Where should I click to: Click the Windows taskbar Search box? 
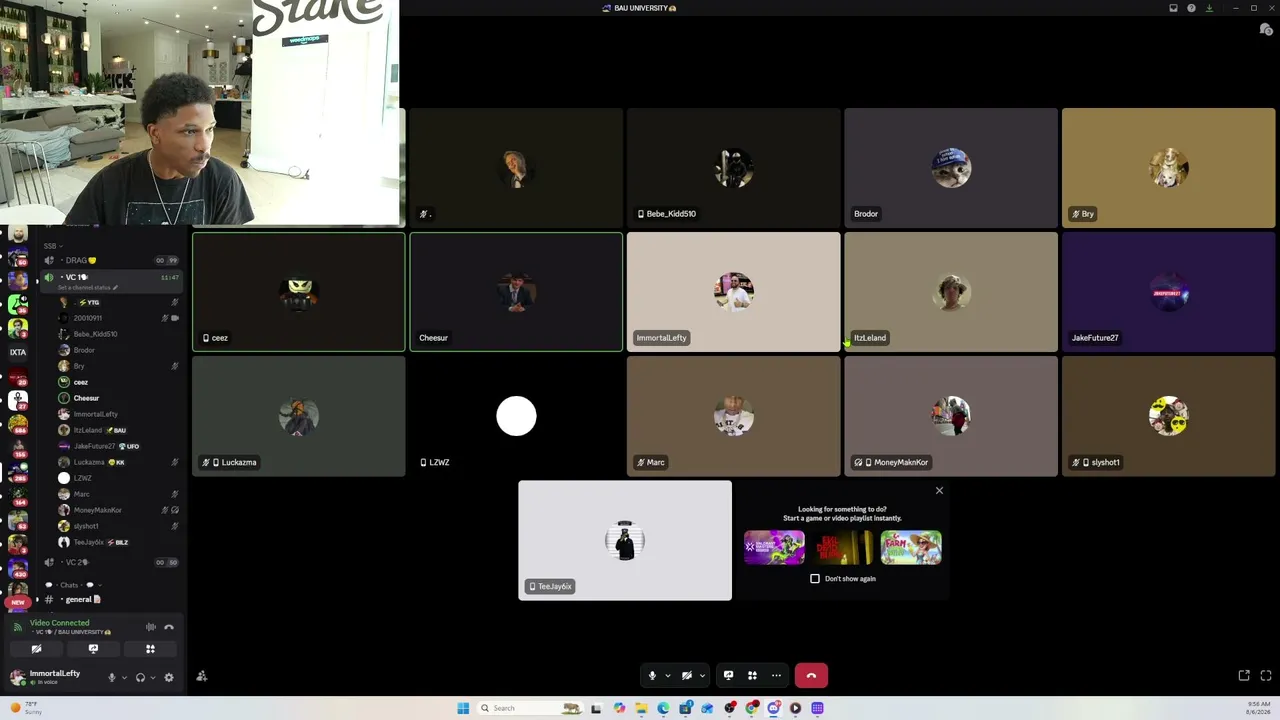click(531, 708)
